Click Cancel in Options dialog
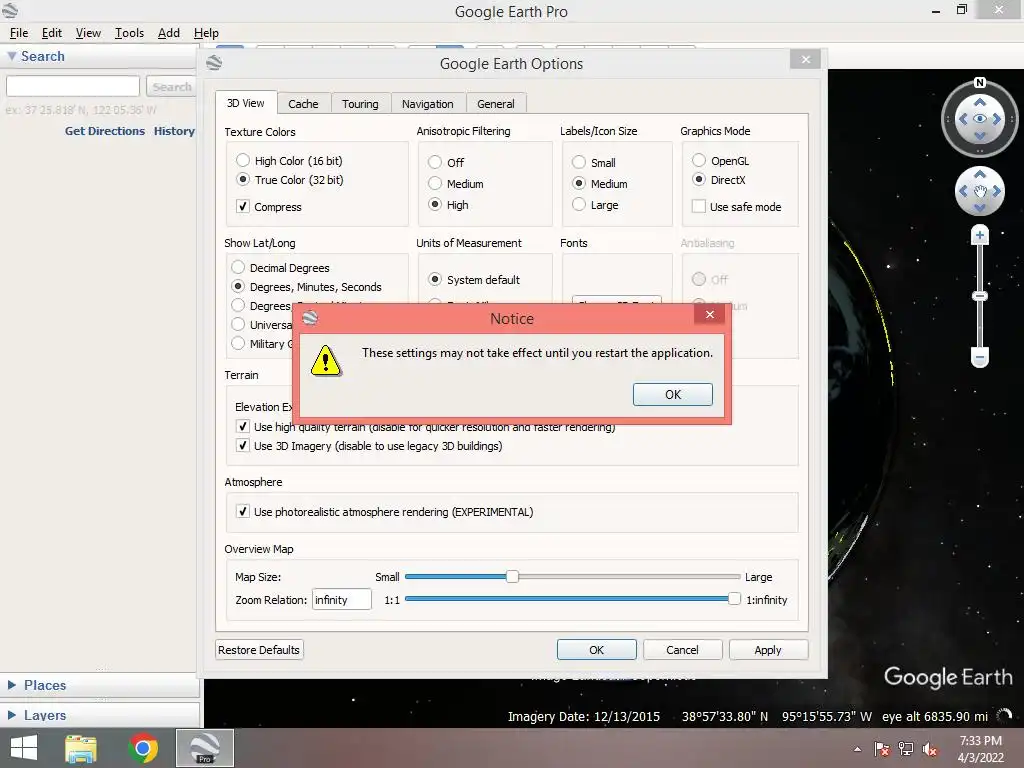Image resolution: width=1024 pixels, height=768 pixels. (682, 650)
